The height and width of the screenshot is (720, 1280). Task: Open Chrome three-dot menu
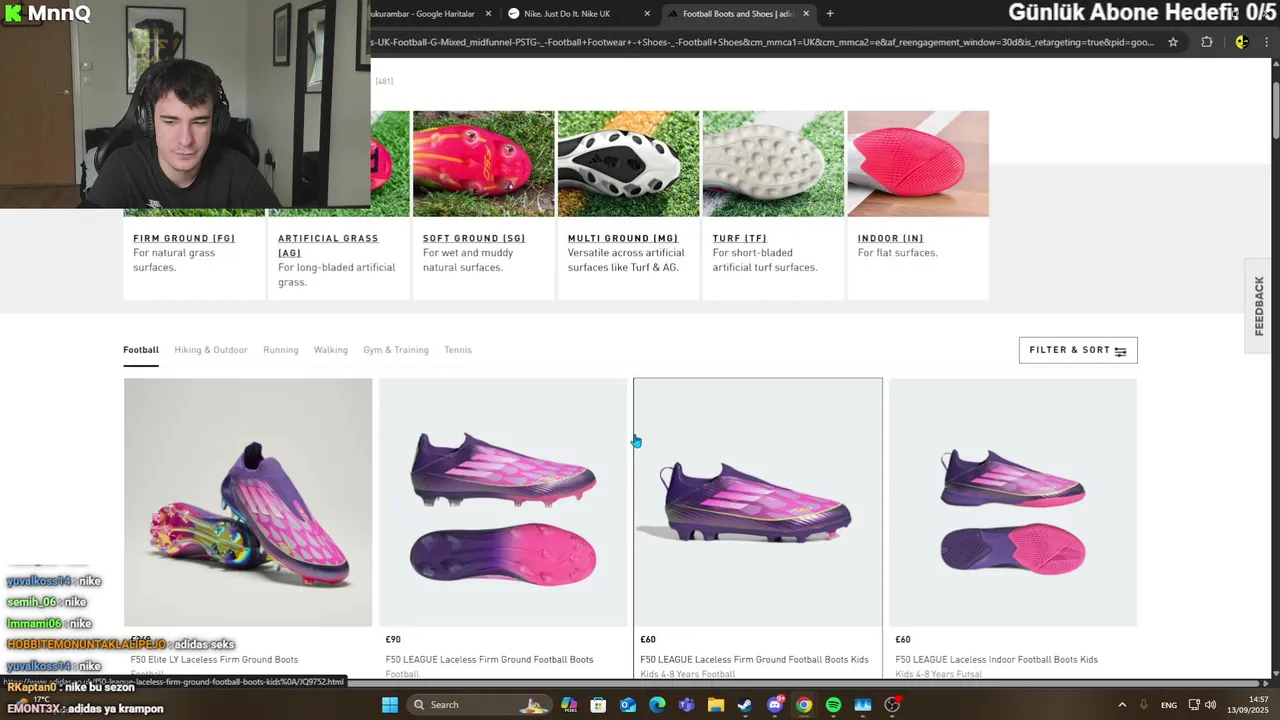(1267, 42)
